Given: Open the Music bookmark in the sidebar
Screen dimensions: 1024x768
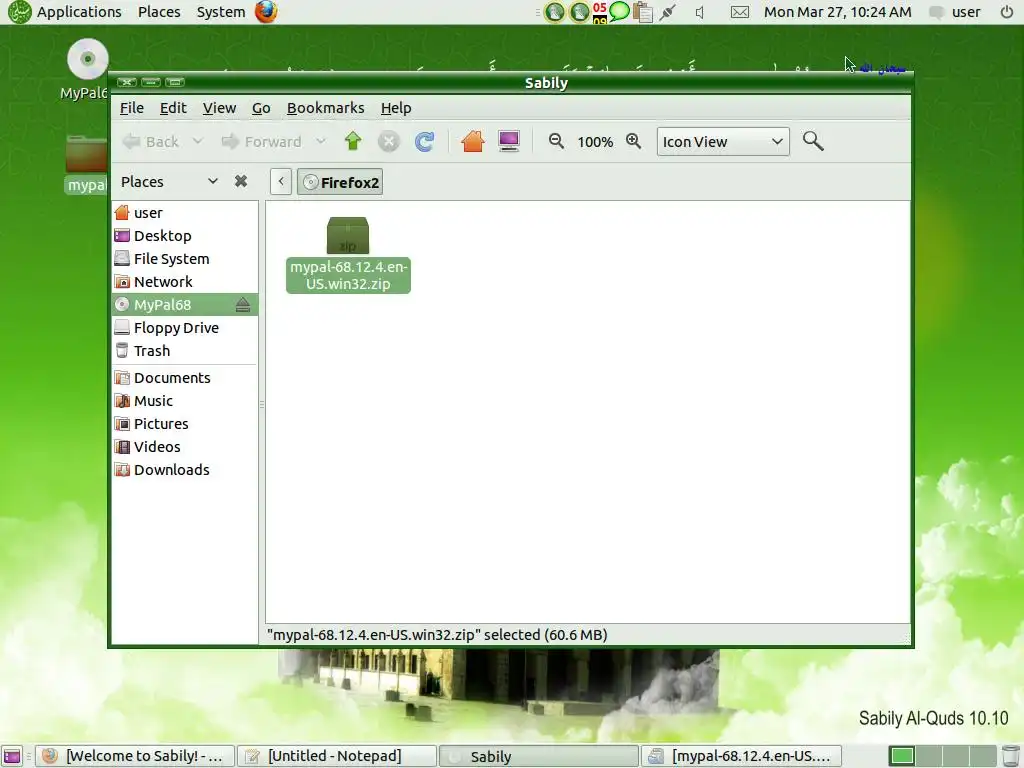Looking at the screenshot, I should coord(185,400).
